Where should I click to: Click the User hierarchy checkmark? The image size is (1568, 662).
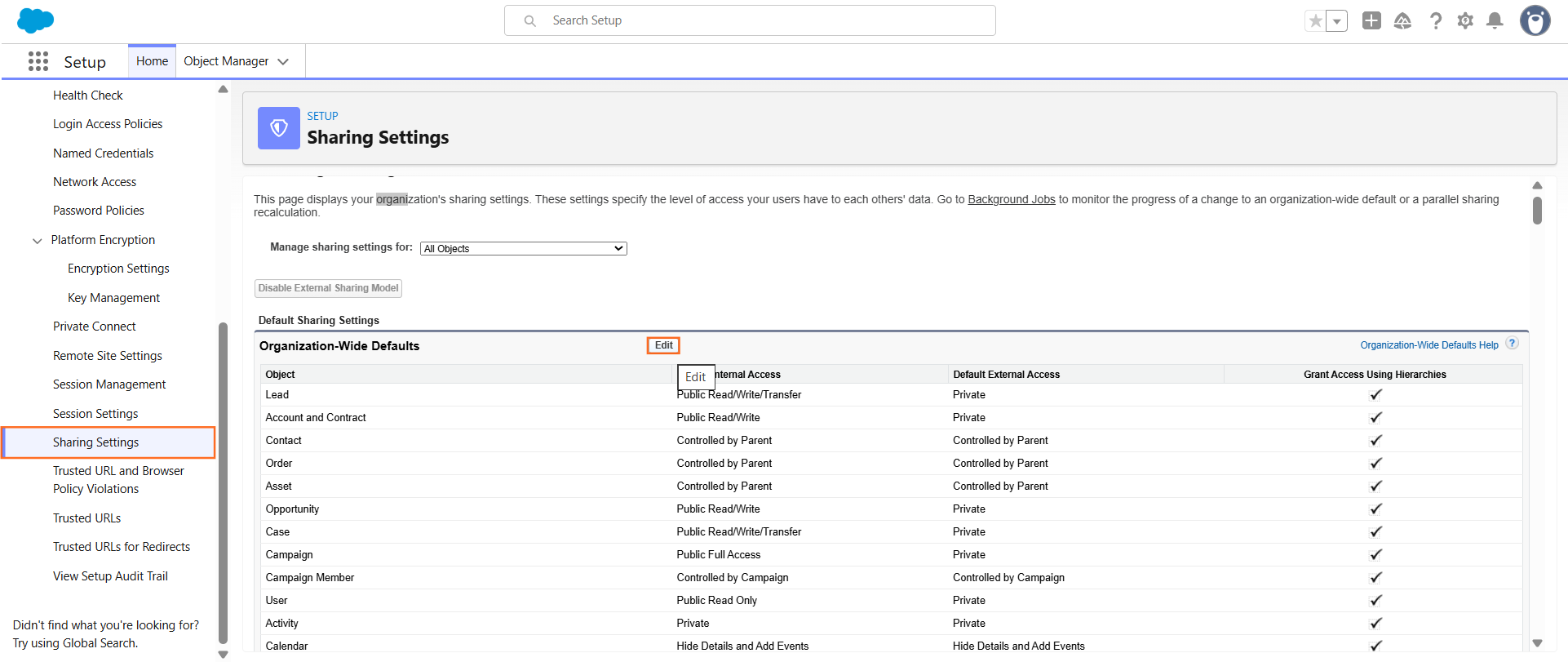(1375, 600)
